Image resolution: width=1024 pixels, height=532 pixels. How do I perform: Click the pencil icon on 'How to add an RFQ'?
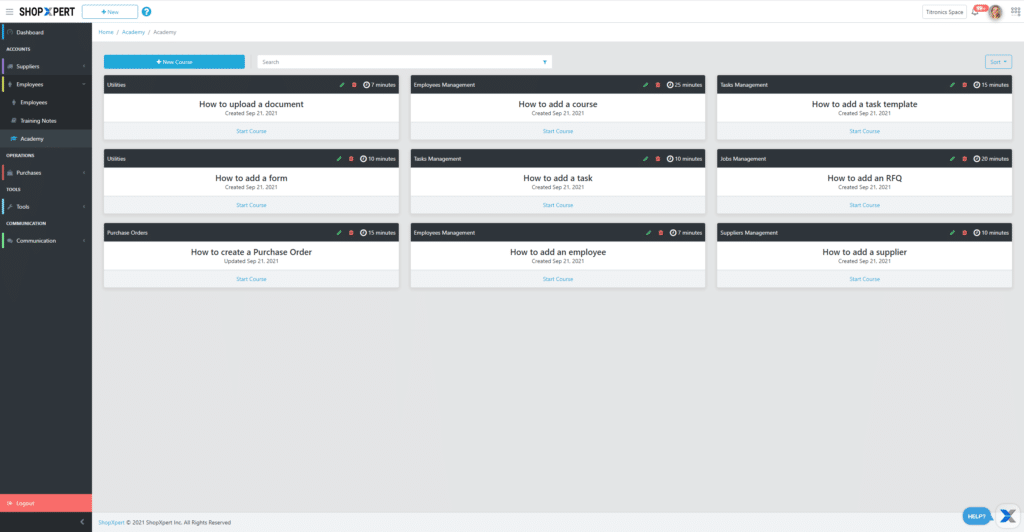tap(953, 159)
